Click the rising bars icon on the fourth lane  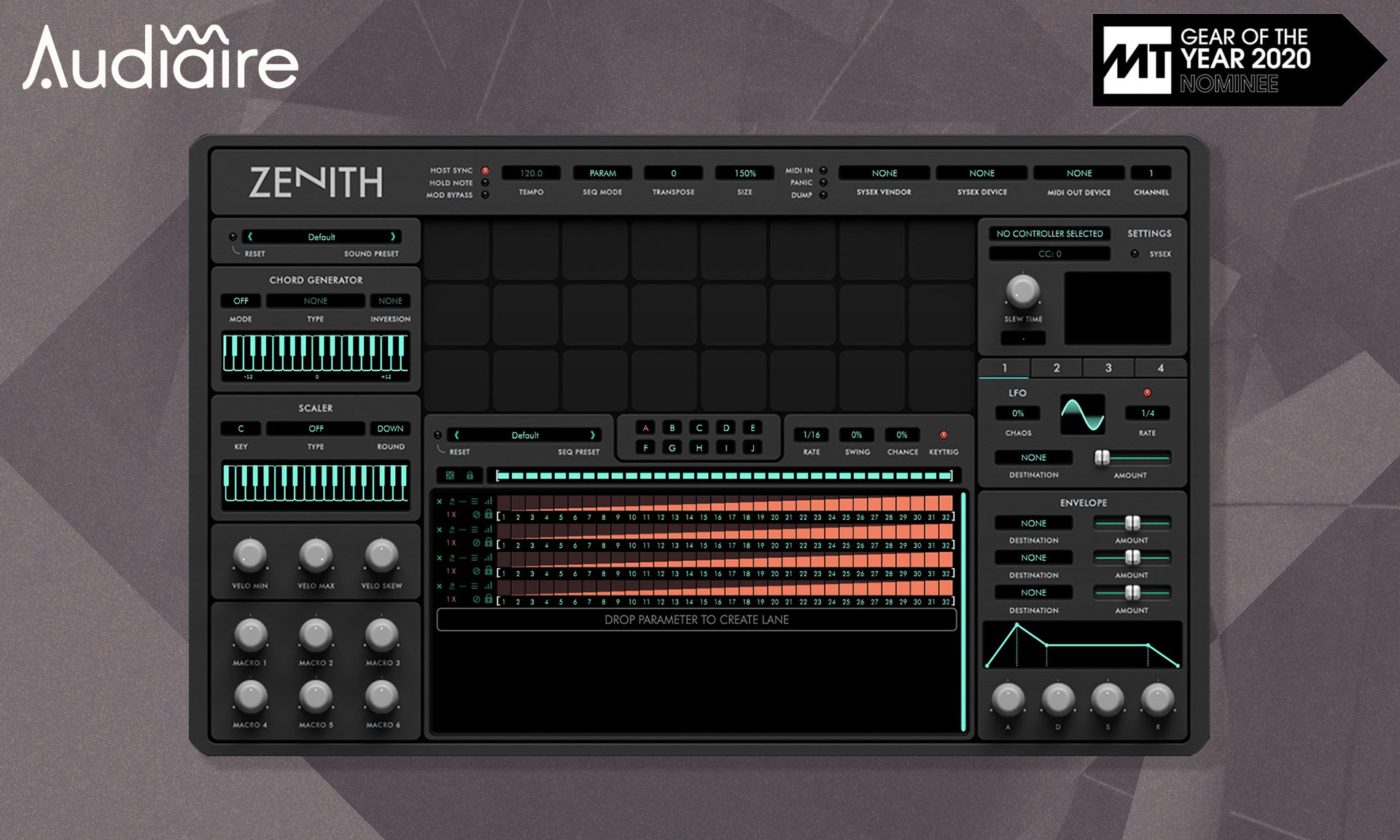[x=488, y=586]
